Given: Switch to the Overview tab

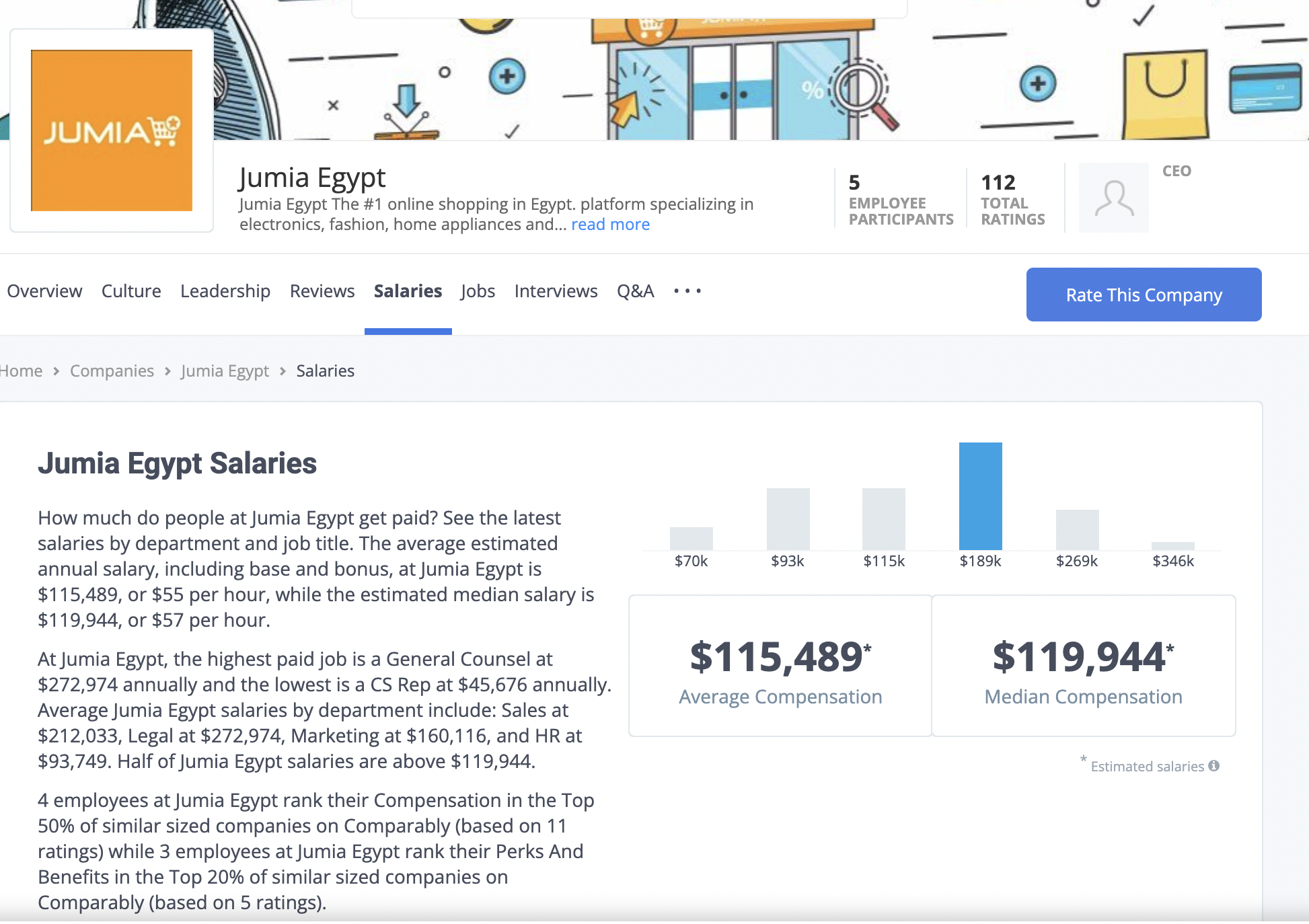Looking at the screenshot, I should [44, 291].
